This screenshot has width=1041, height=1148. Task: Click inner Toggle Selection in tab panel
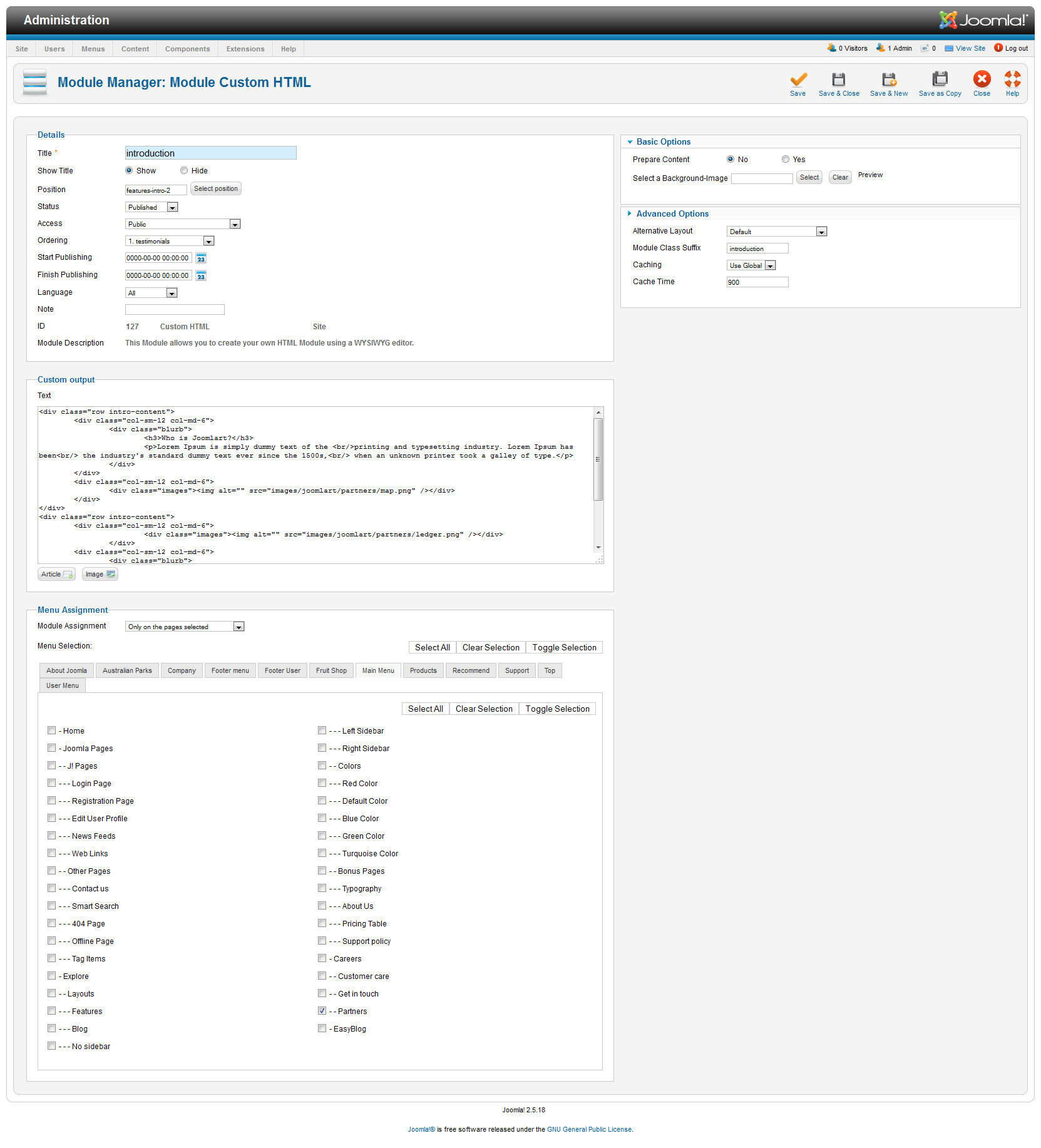pyautogui.click(x=558, y=709)
